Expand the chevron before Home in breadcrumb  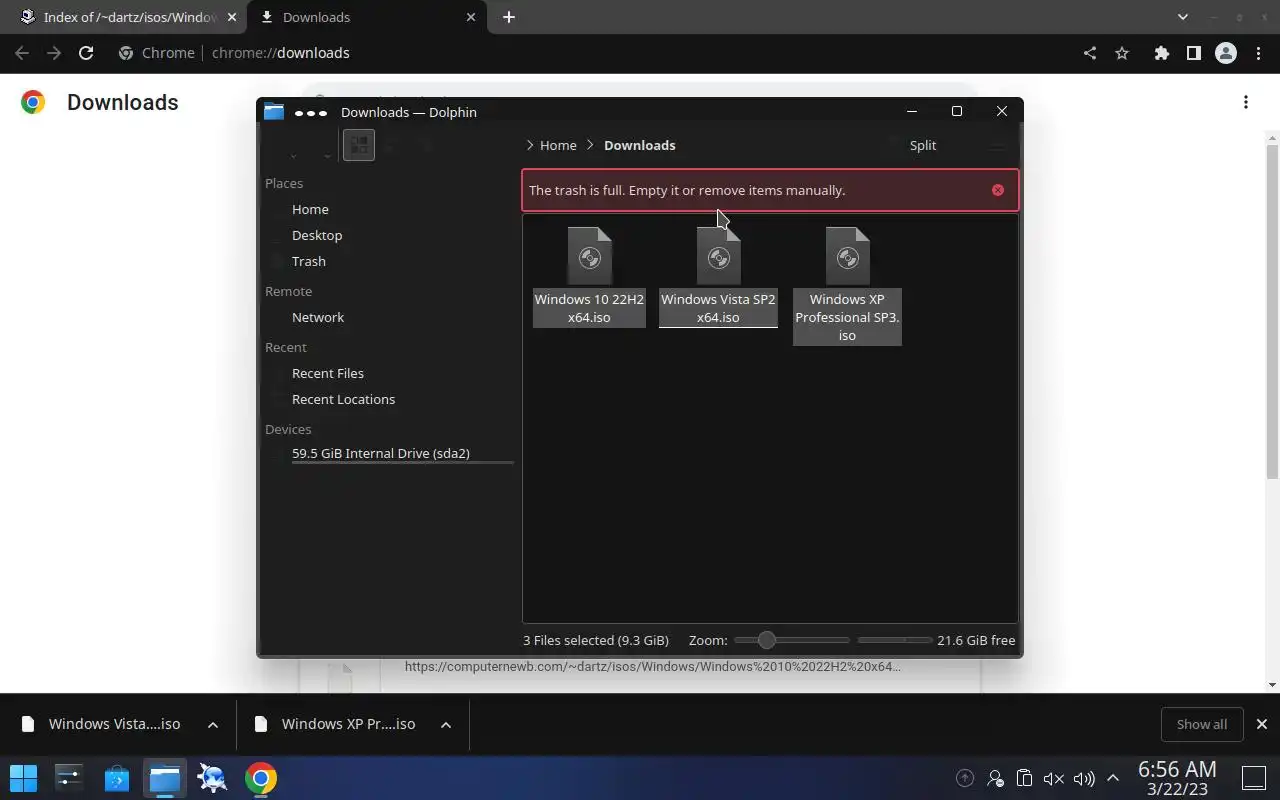click(x=530, y=145)
